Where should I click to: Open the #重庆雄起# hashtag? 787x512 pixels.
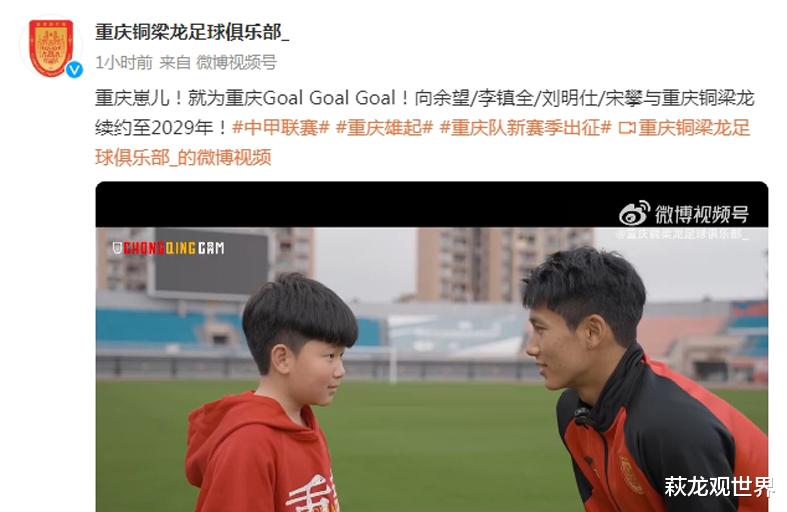pyautogui.click(x=384, y=127)
